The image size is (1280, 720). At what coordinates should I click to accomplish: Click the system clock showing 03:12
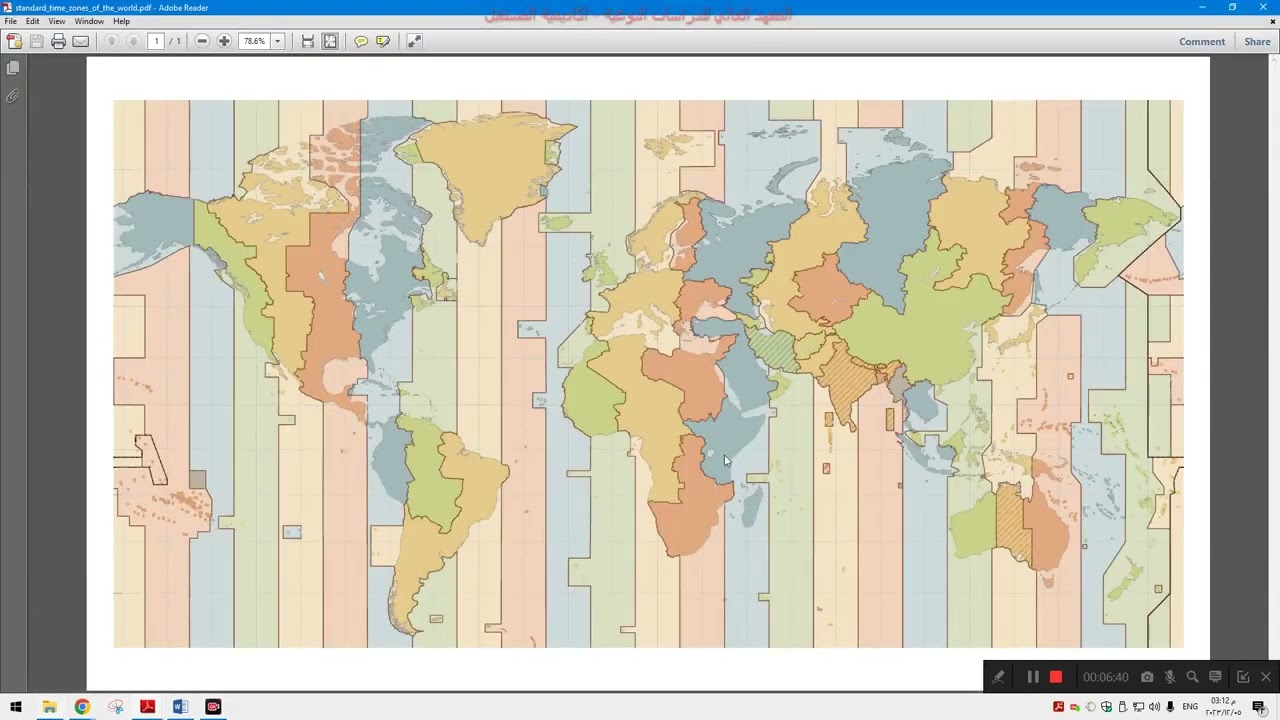[1221, 707]
